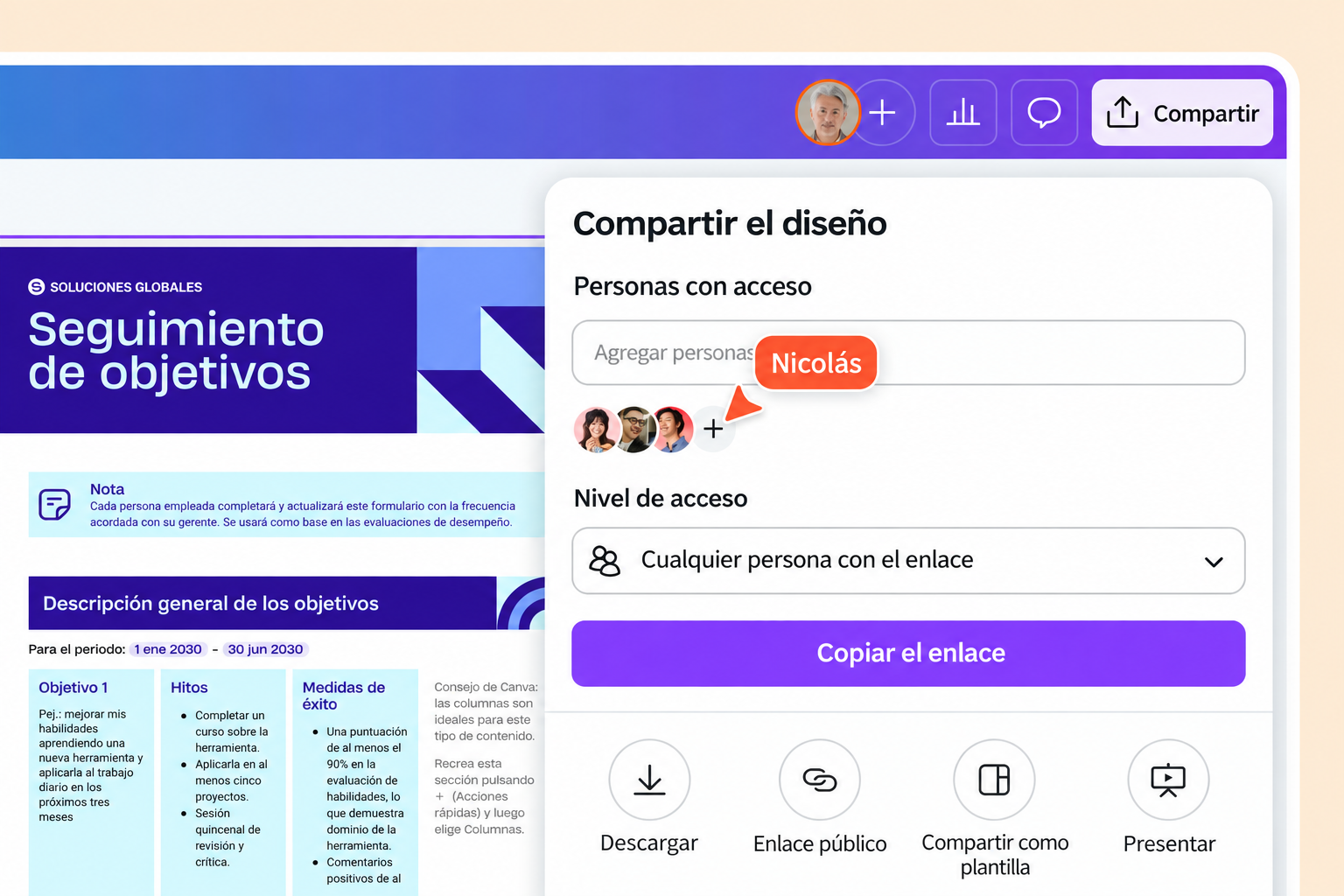The height and width of the screenshot is (896, 1344).
Task: Click the Personas con acceso label
Action: pos(693,286)
